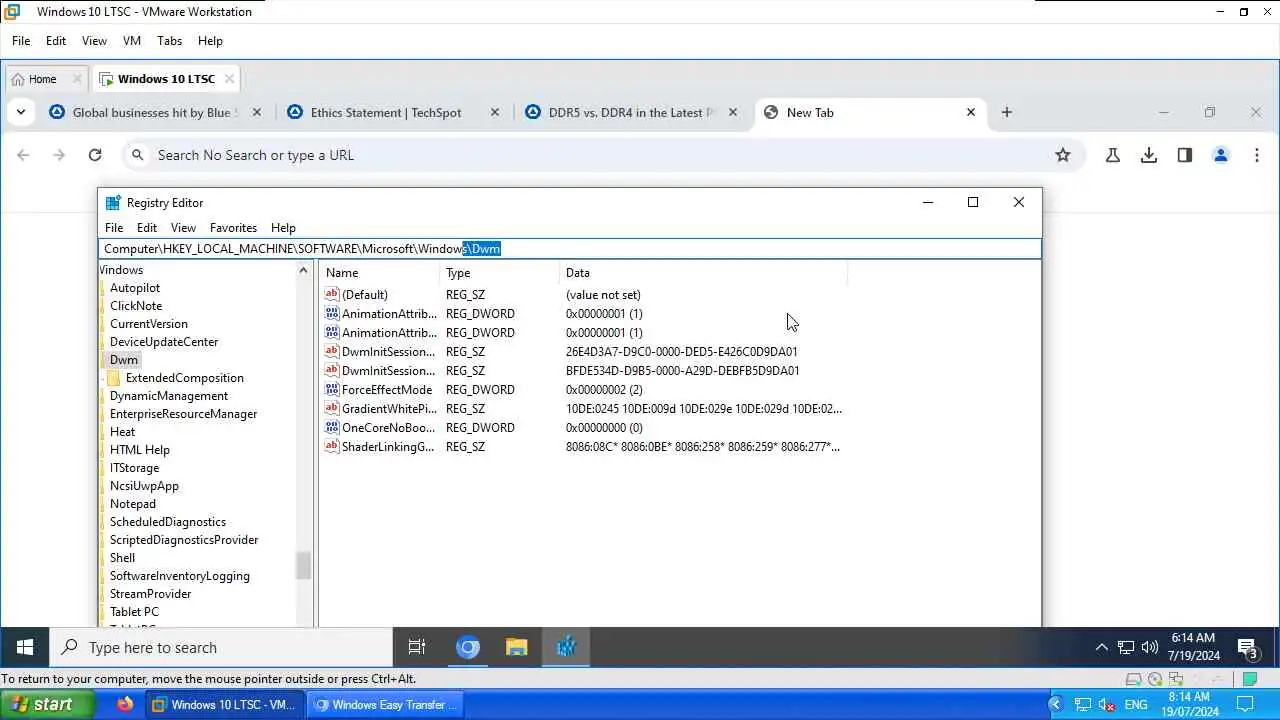Switch to Windows Easy Transfer taskbar button
This screenshot has width=1280, height=720.
pos(385,704)
